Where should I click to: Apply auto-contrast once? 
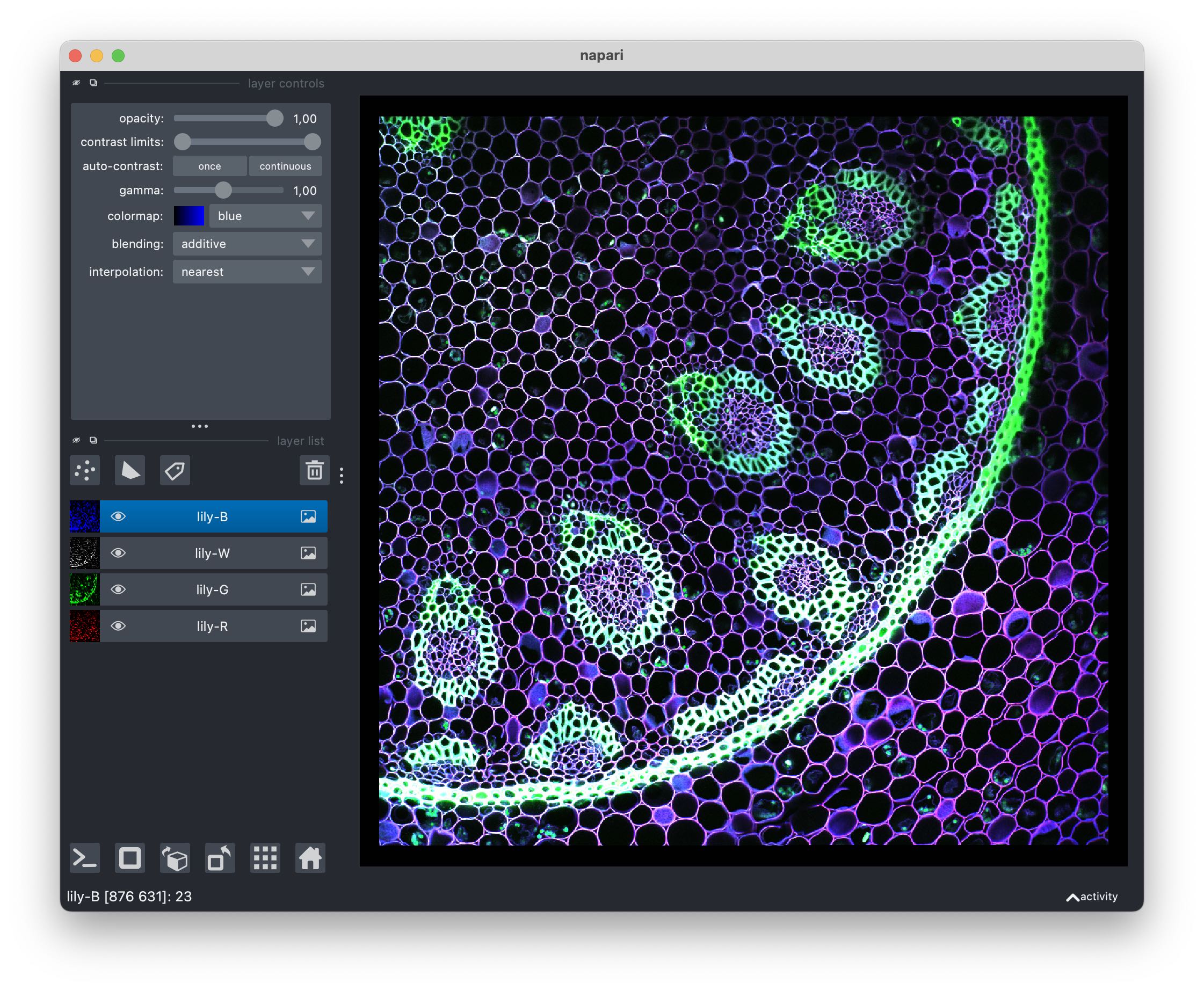click(209, 166)
